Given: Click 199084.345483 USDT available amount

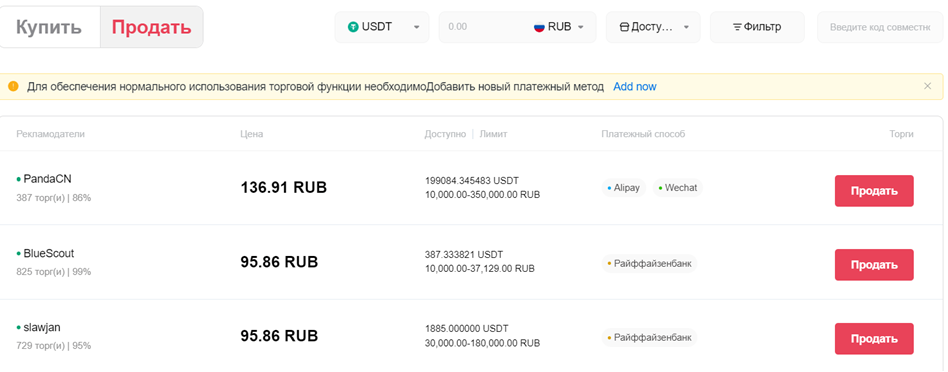Looking at the screenshot, I should point(472,181).
